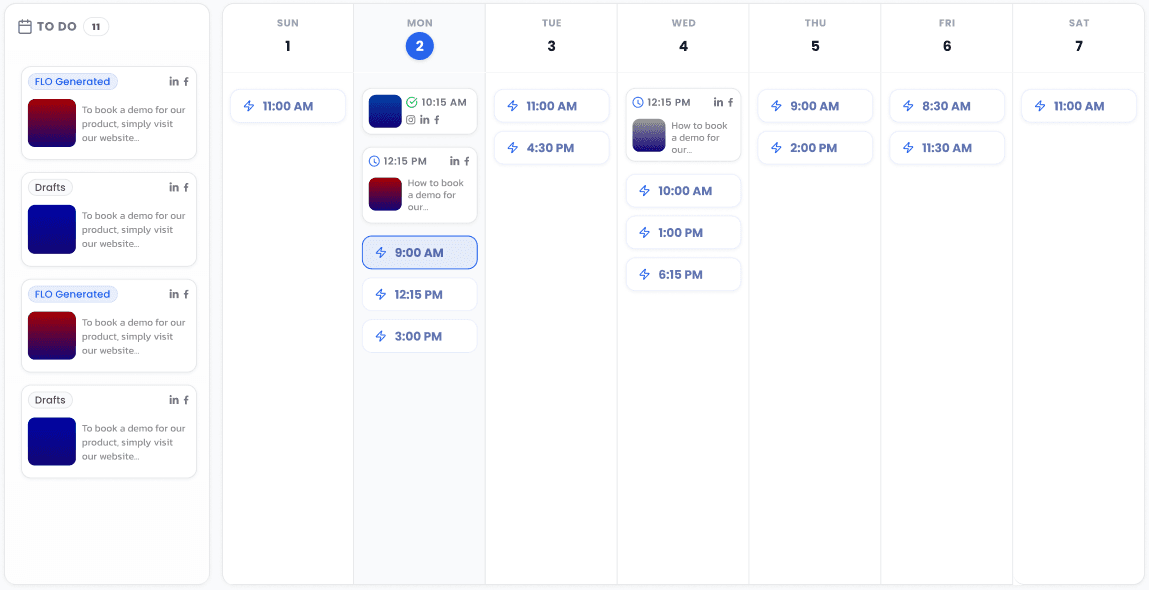
Task: Click the lightning icon in Wednesday's 10:00 AM slot
Action: [645, 191]
